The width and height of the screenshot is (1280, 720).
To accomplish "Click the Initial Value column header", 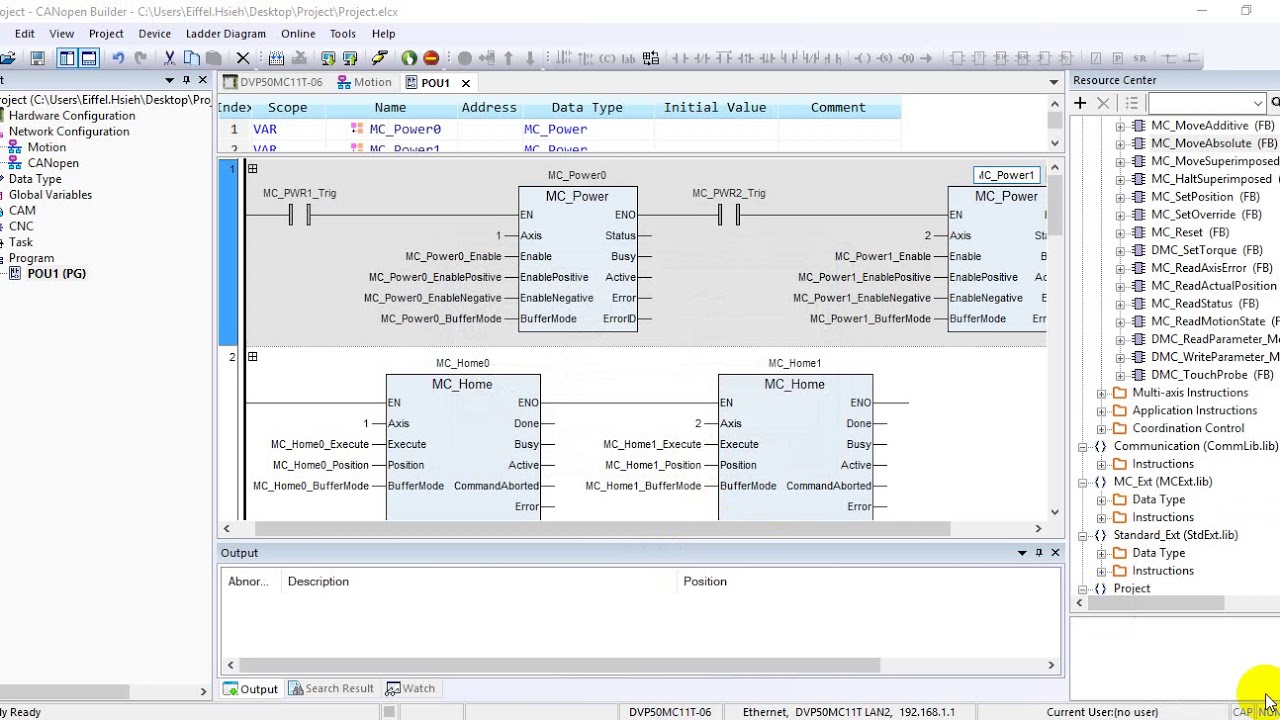I will (715, 107).
